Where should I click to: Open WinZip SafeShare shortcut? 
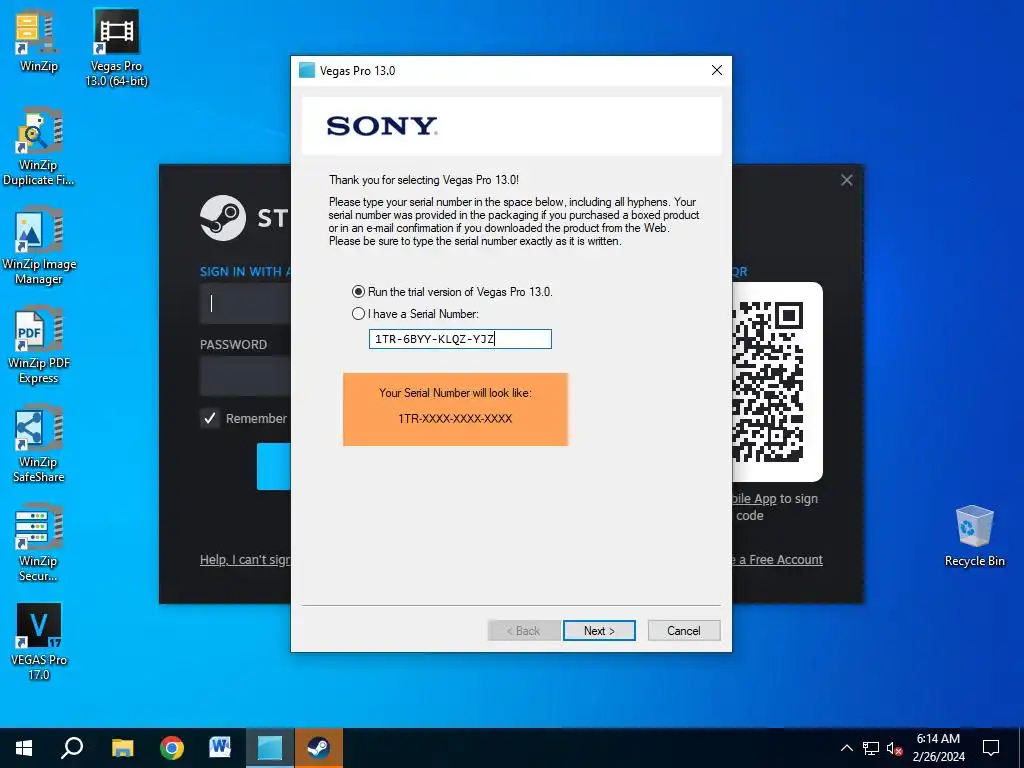39,445
